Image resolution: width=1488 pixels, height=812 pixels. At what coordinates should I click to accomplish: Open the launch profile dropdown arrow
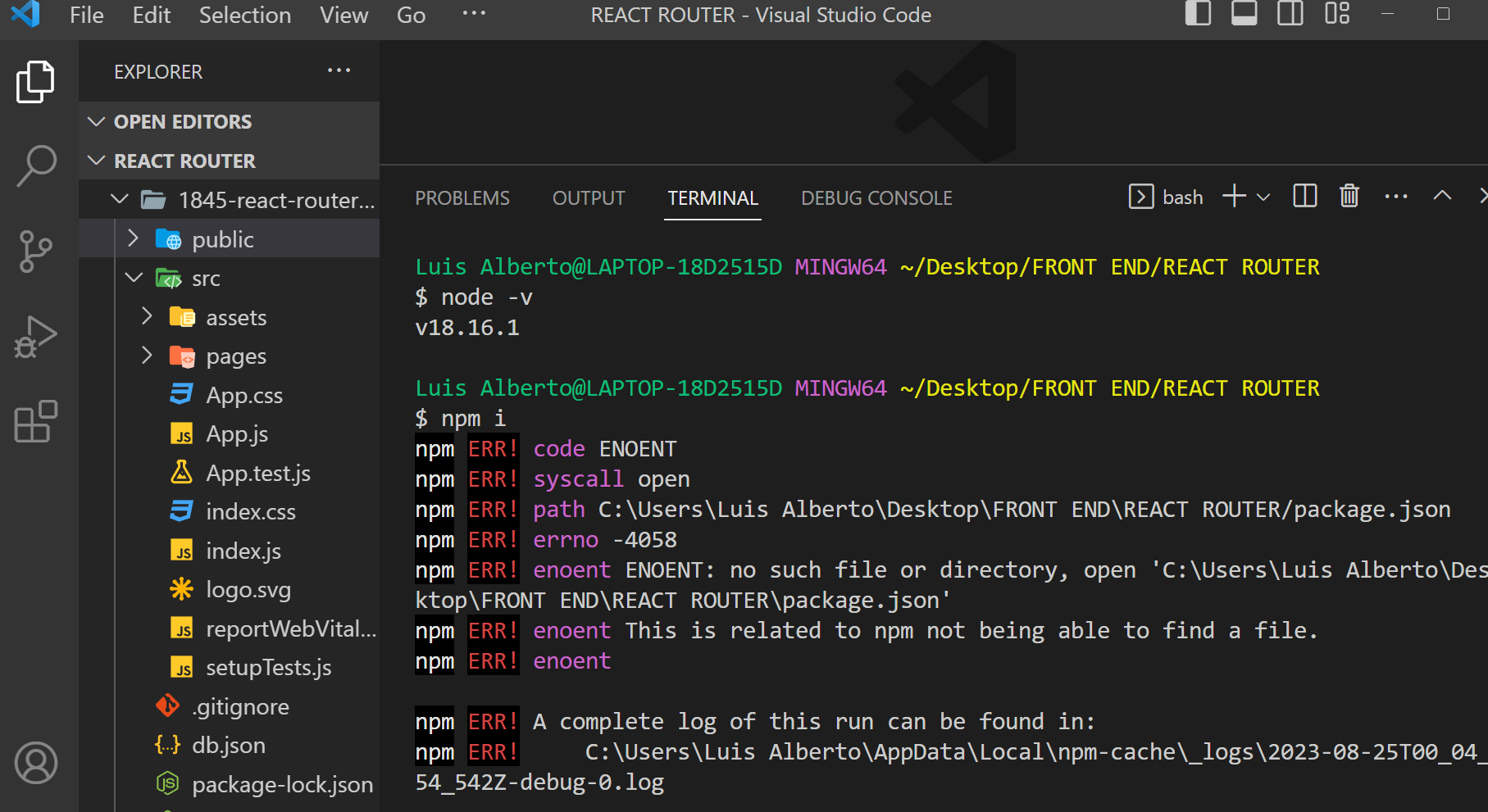[x=1263, y=197]
